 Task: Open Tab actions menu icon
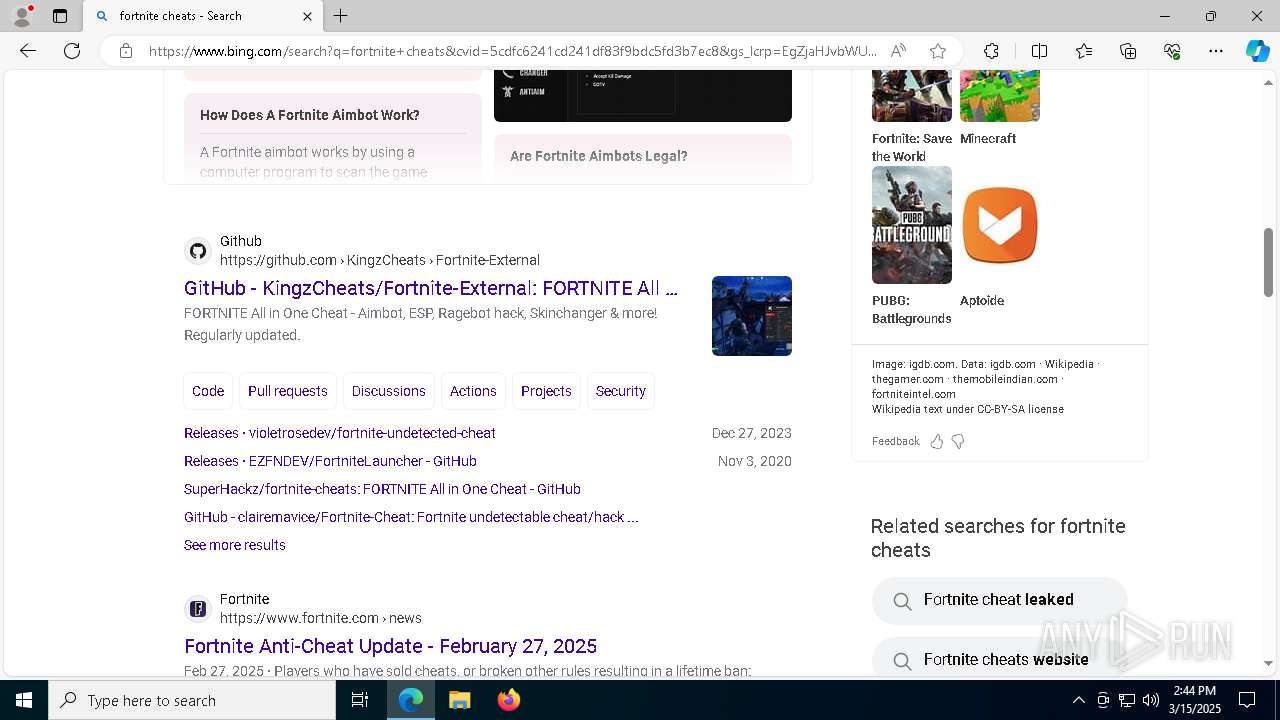pos(60,16)
